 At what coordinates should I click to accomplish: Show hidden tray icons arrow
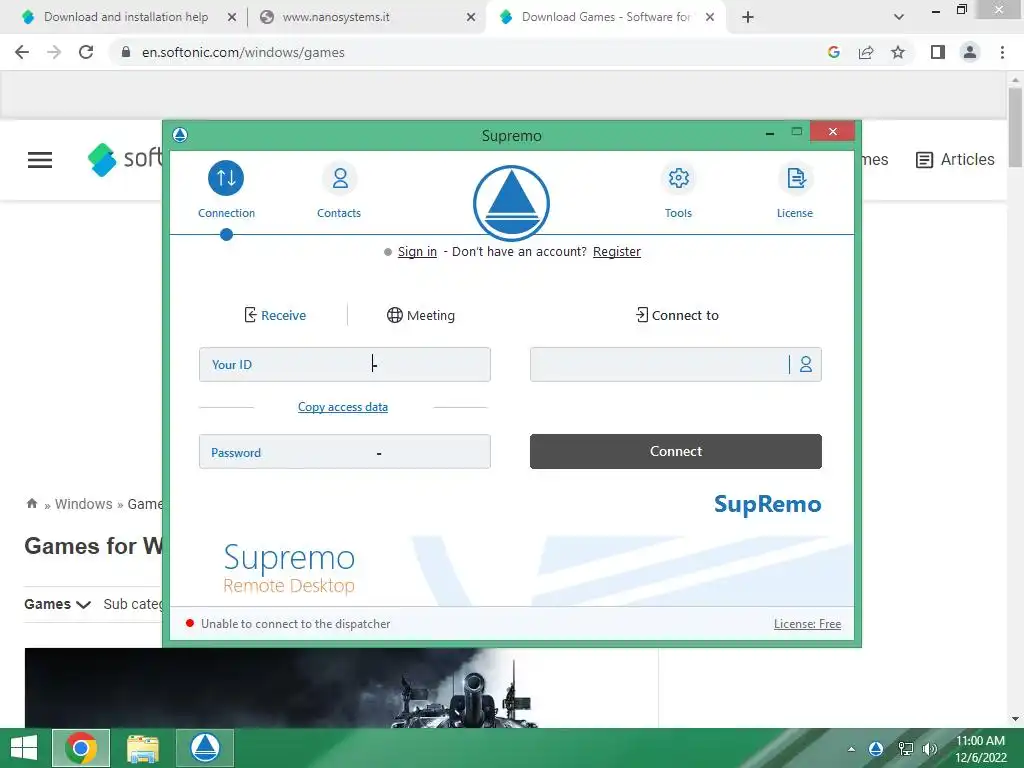click(851, 749)
